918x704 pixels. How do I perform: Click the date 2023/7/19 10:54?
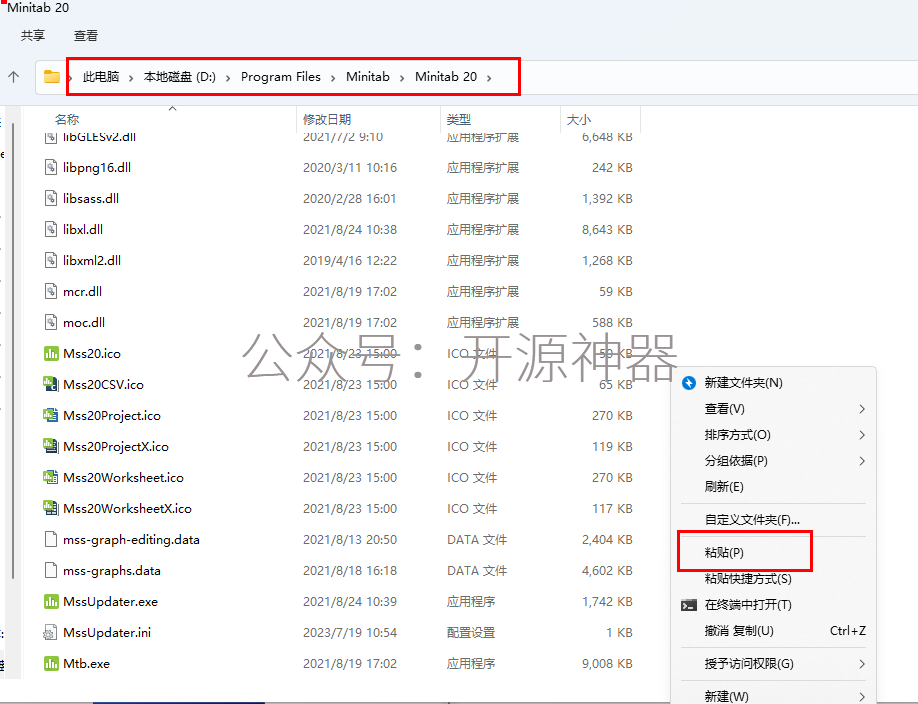pos(350,633)
